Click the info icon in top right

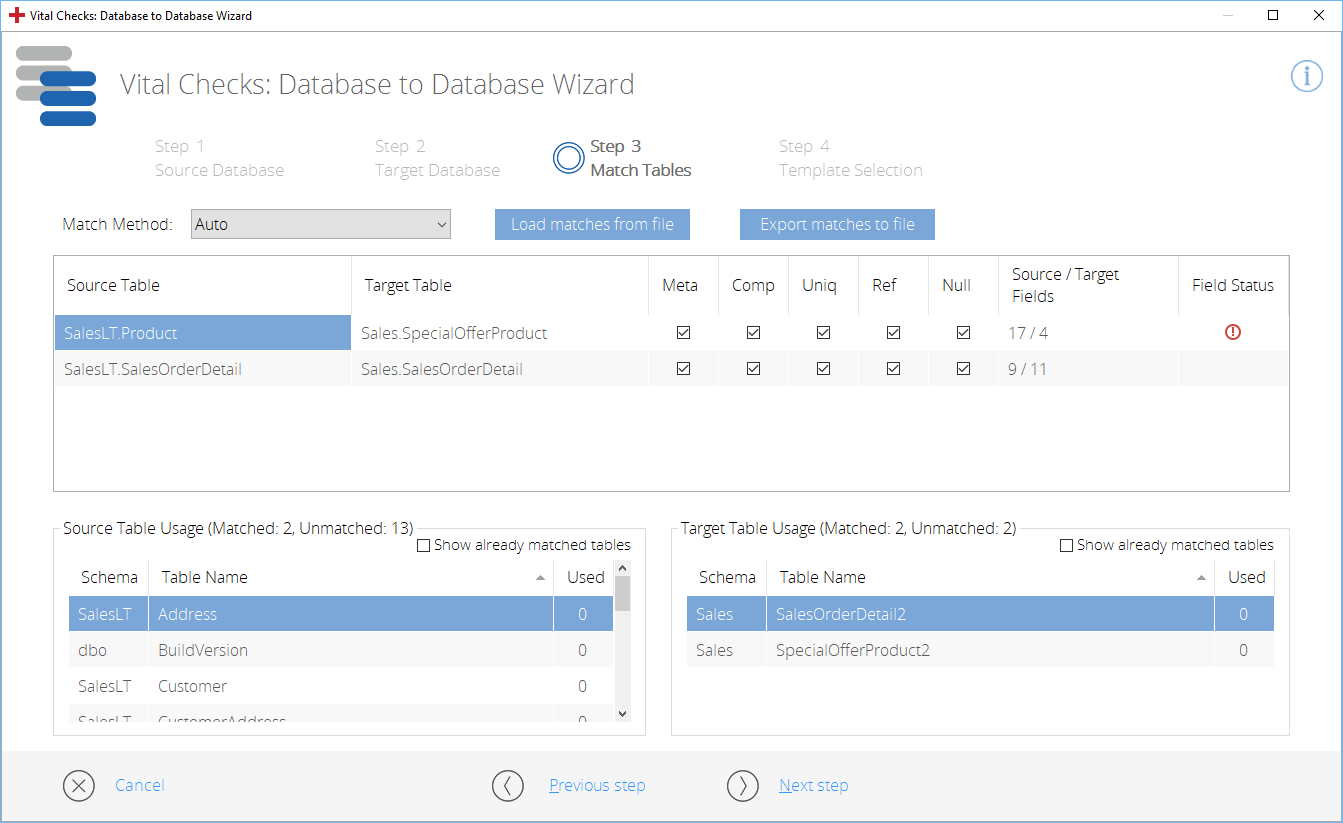pyautogui.click(x=1306, y=76)
